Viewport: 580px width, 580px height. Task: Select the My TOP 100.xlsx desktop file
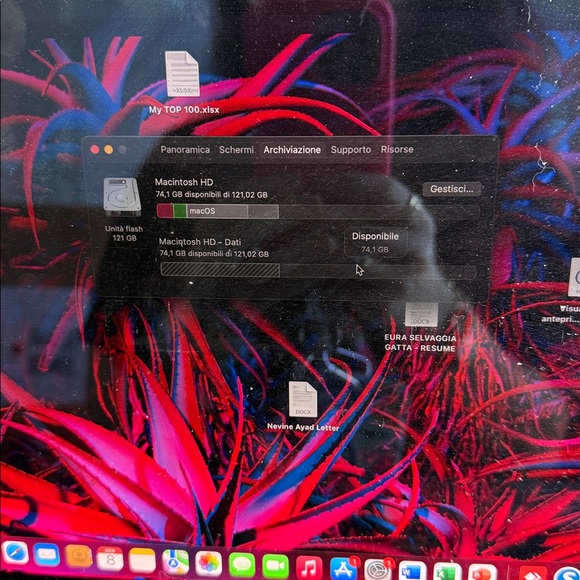coord(182,74)
